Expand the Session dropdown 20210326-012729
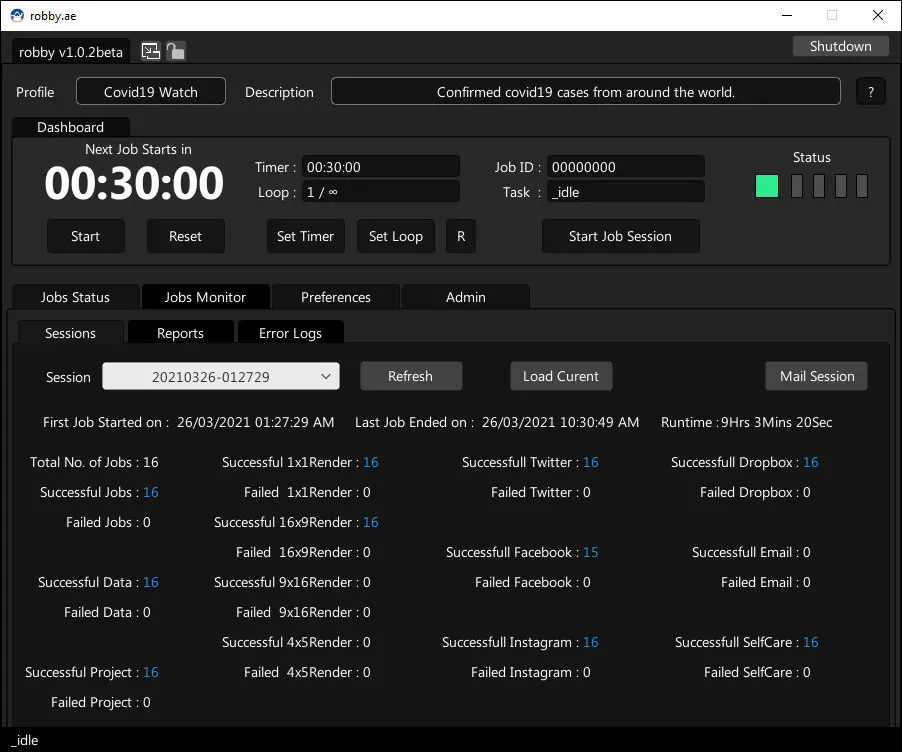This screenshot has width=902, height=752. (x=221, y=377)
